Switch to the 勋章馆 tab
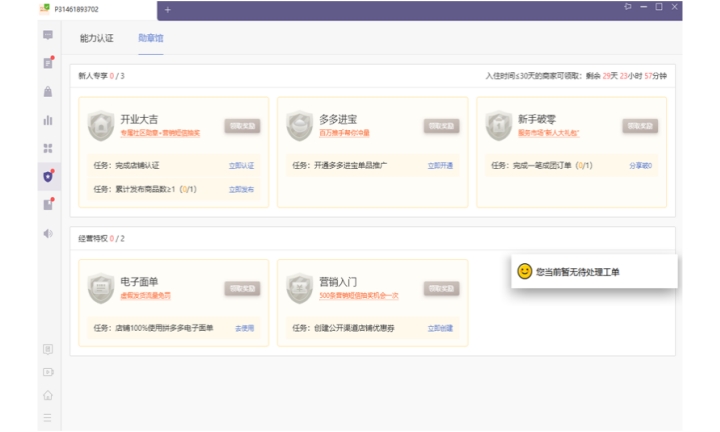This screenshot has width=720, height=432. coord(151,38)
